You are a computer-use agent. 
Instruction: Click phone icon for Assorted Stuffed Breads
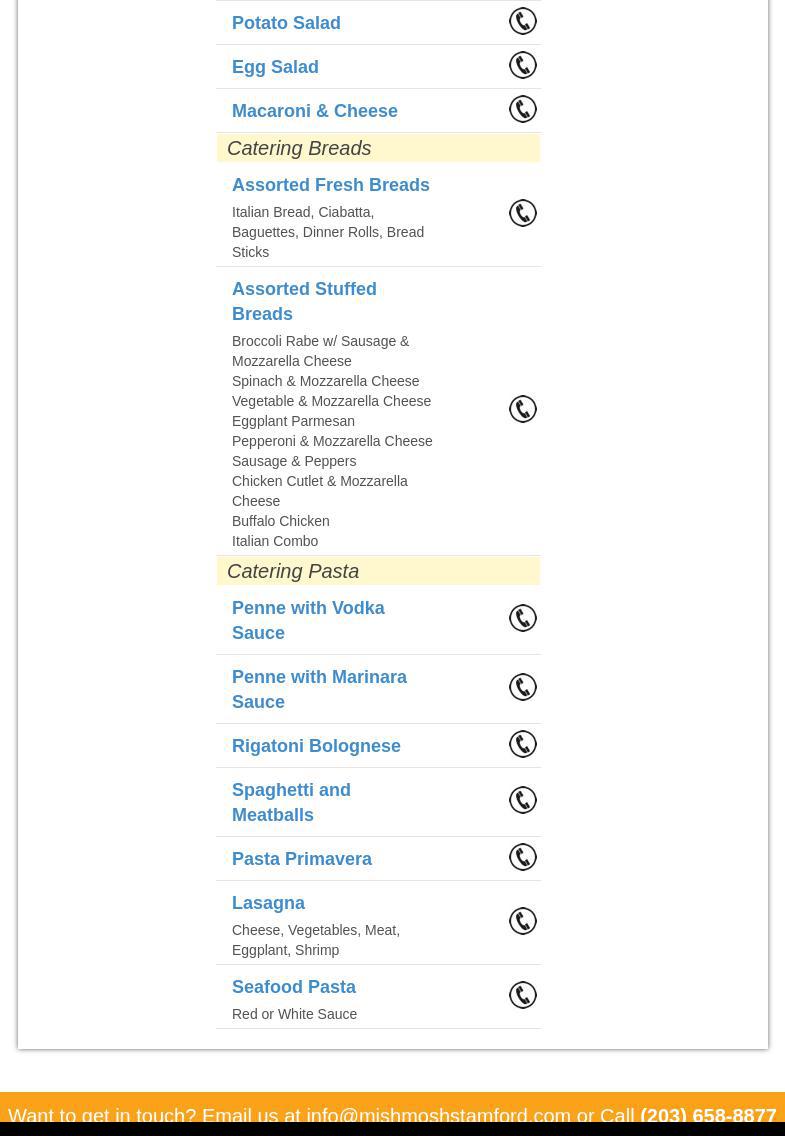tap(523, 409)
